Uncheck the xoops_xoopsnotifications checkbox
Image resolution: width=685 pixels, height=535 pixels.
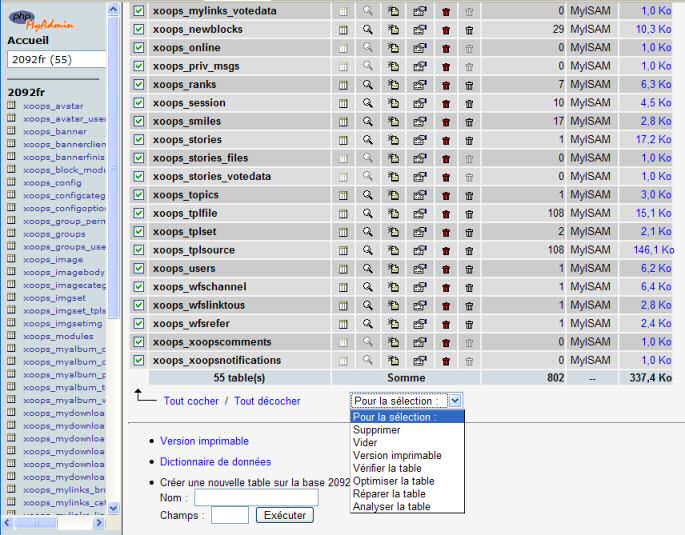coord(138,360)
